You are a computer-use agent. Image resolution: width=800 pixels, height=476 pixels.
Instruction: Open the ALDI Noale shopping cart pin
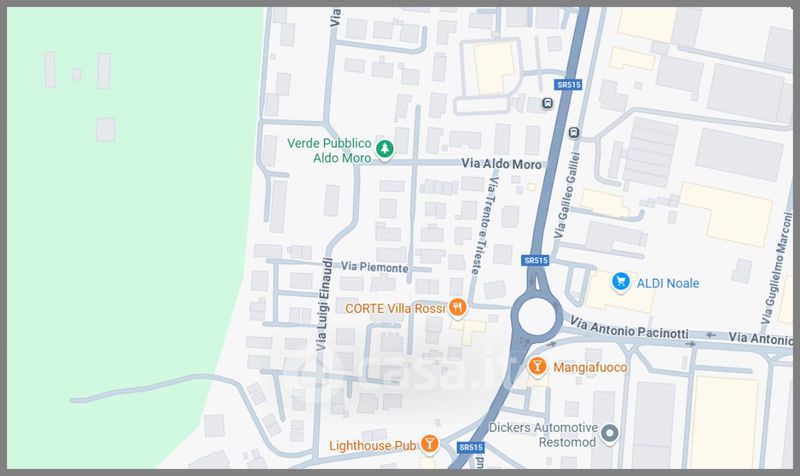(620, 281)
